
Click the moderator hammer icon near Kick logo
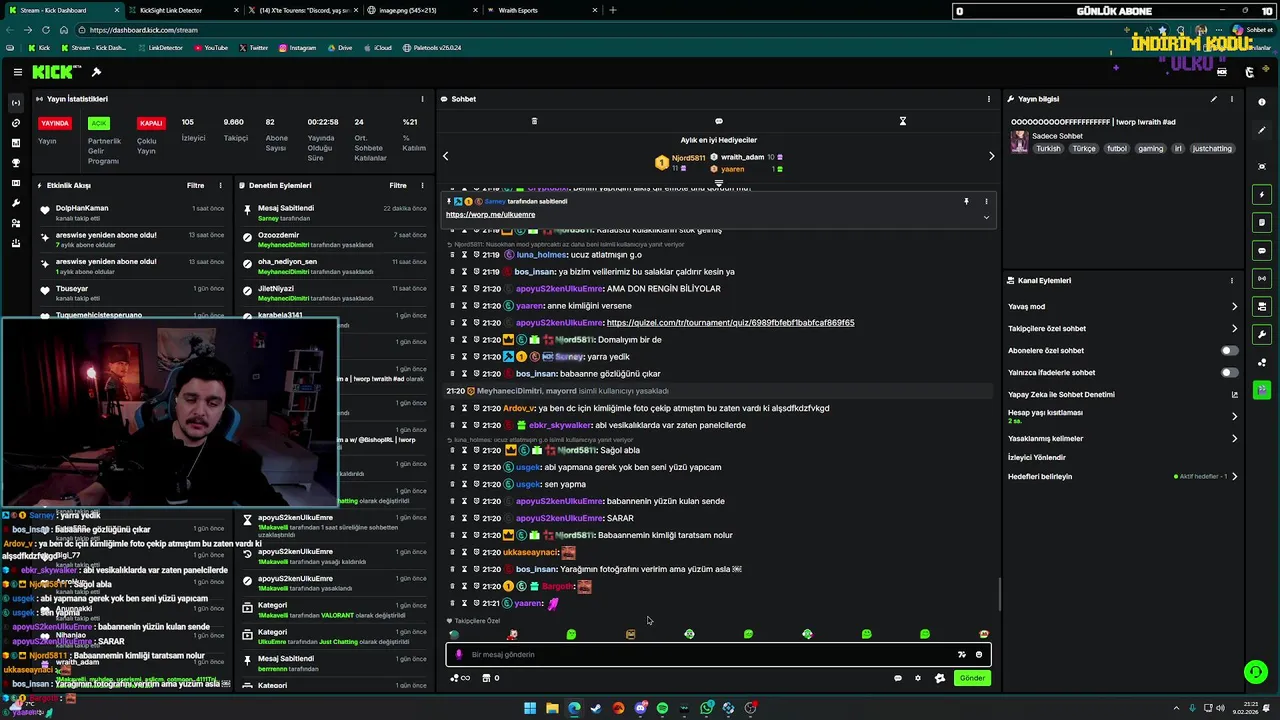coord(96,72)
